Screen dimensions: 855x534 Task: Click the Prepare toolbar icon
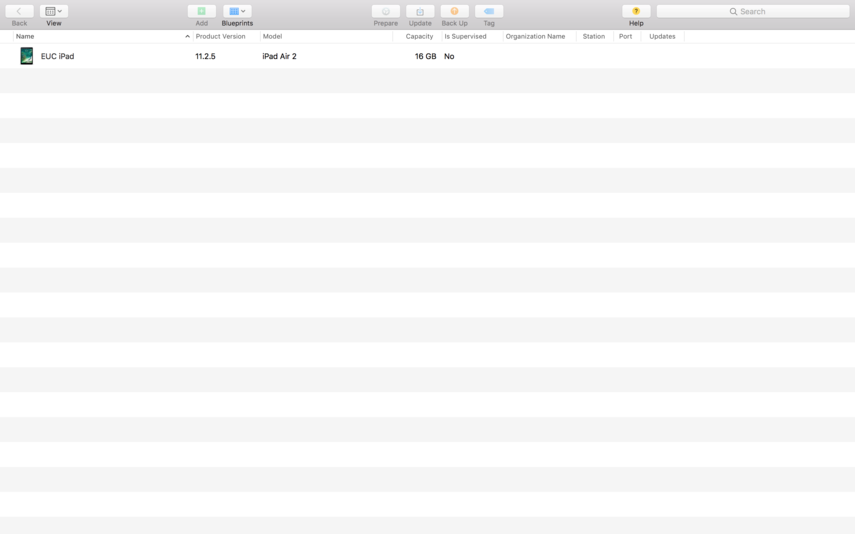385,11
